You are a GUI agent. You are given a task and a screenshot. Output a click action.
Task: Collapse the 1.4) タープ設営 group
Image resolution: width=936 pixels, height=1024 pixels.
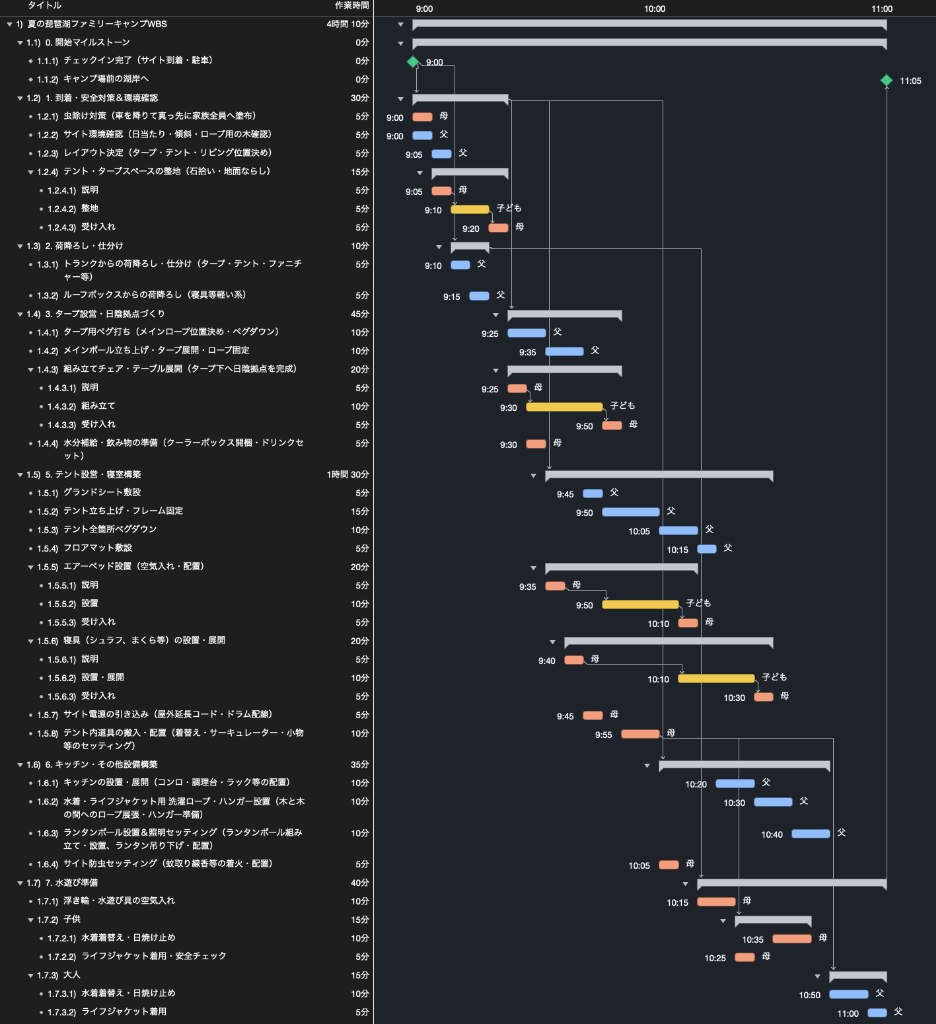(x=20, y=314)
